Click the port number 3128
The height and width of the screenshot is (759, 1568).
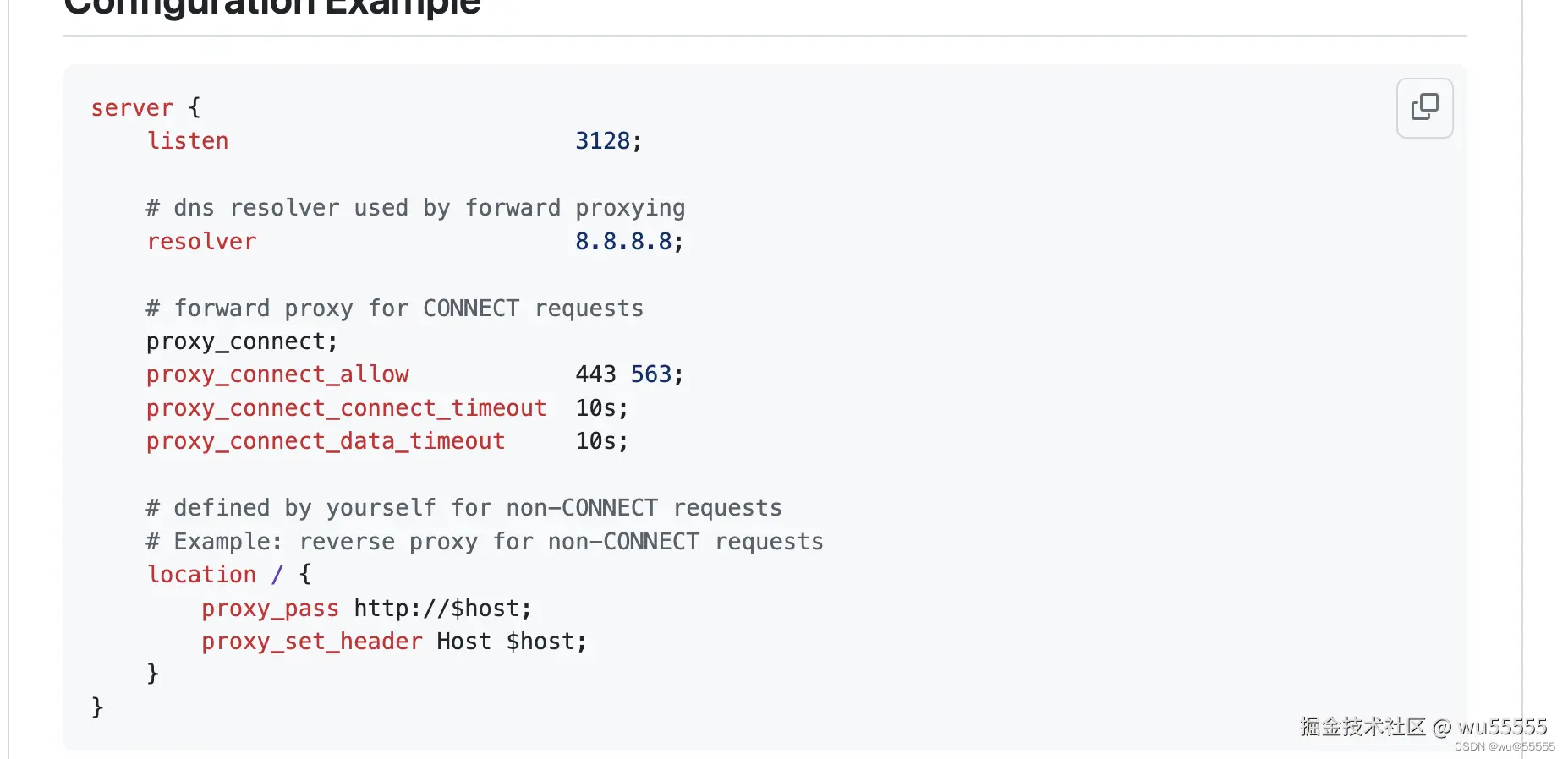pyautogui.click(x=603, y=141)
